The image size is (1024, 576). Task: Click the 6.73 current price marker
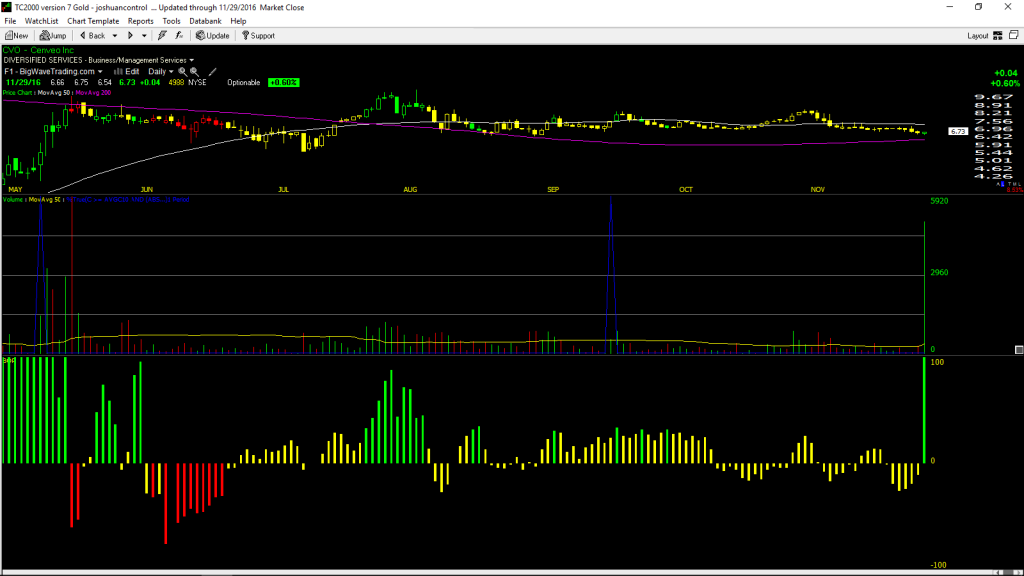958,131
